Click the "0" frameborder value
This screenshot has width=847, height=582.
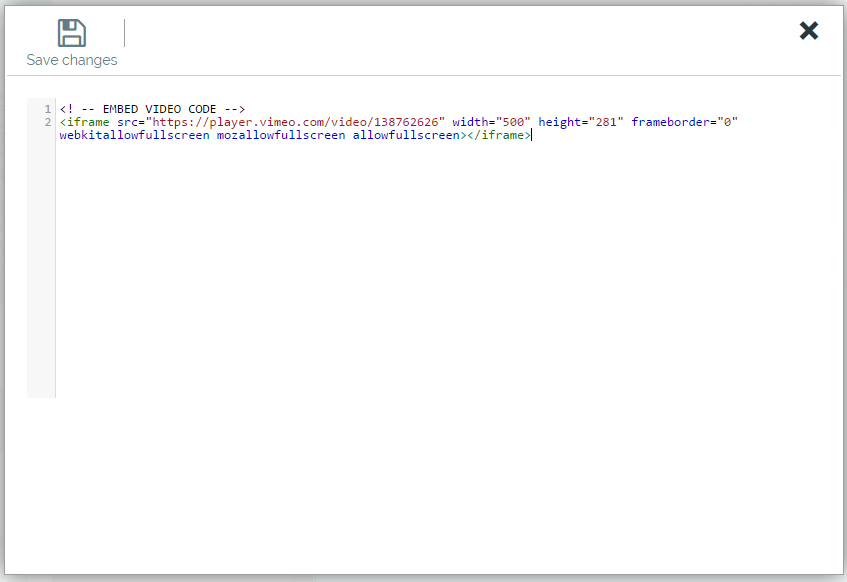click(728, 122)
